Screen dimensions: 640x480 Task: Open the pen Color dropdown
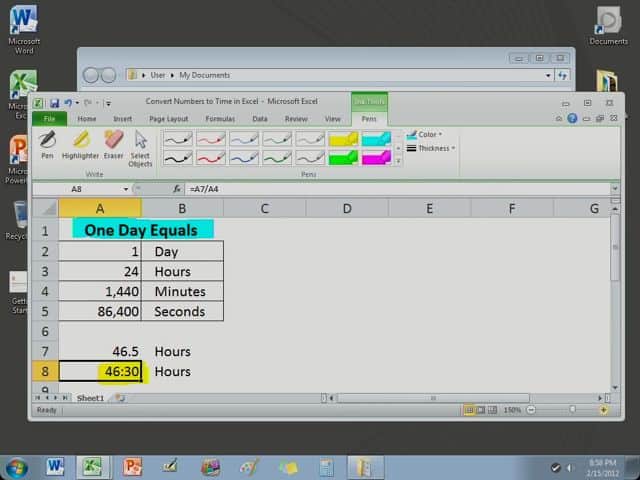[x=424, y=134]
